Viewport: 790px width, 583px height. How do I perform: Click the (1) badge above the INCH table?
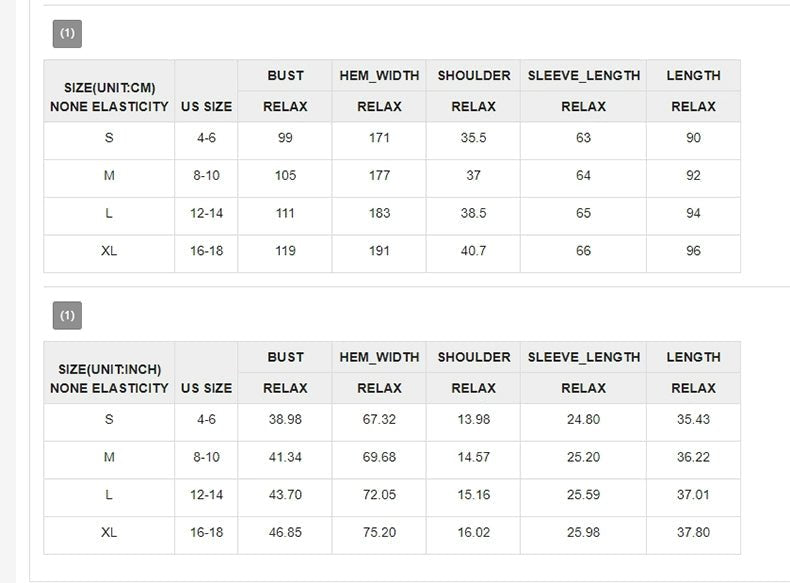pyautogui.click(x=67, y=316)
